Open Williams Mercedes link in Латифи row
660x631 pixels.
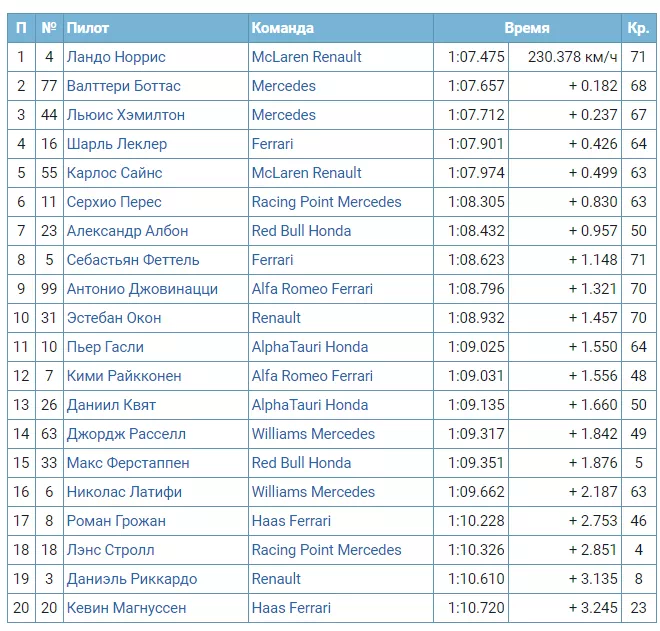pyautogui.click(x=313, y=492)
